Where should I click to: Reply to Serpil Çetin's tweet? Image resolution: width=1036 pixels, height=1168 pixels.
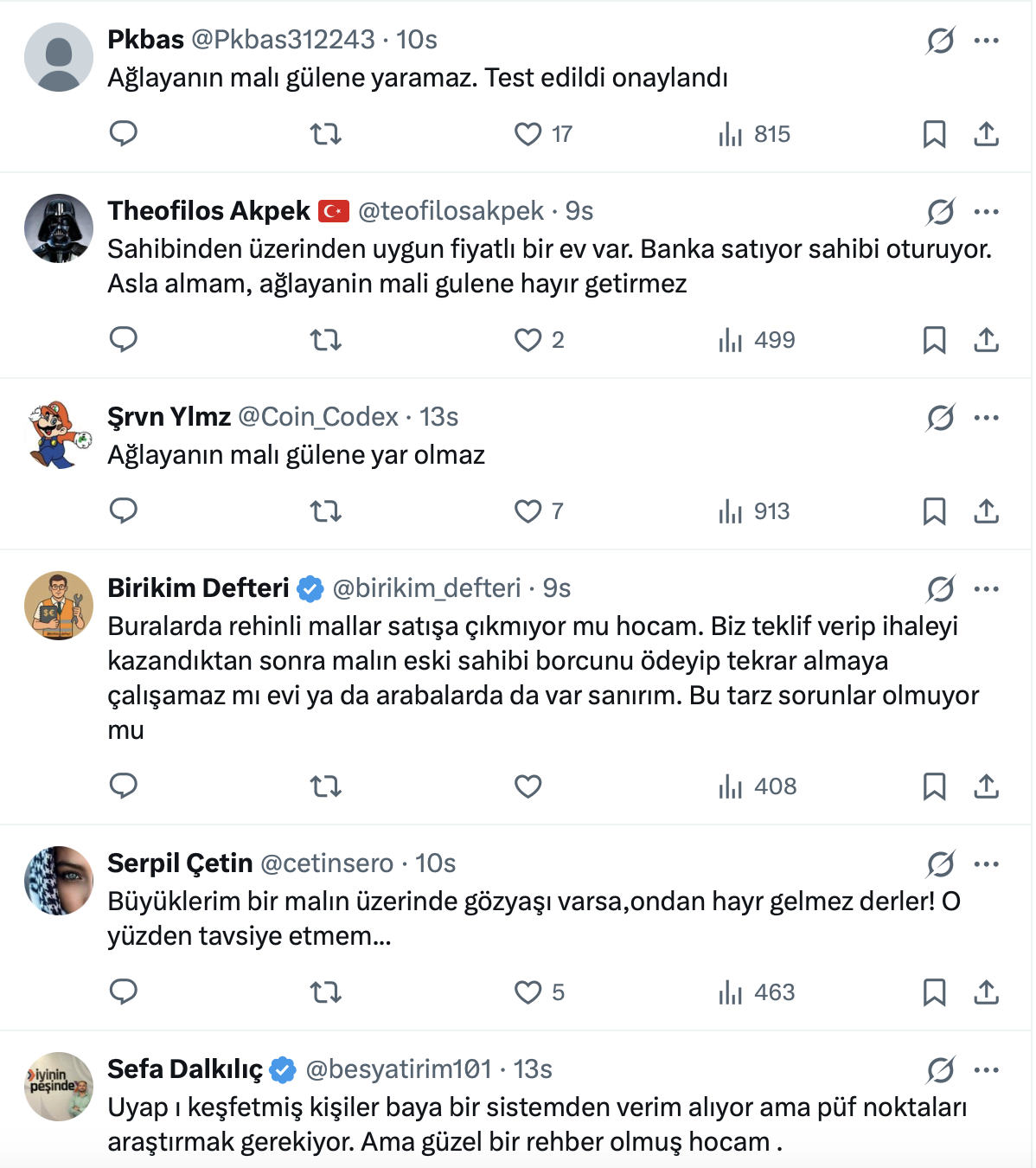coord(124,992)
